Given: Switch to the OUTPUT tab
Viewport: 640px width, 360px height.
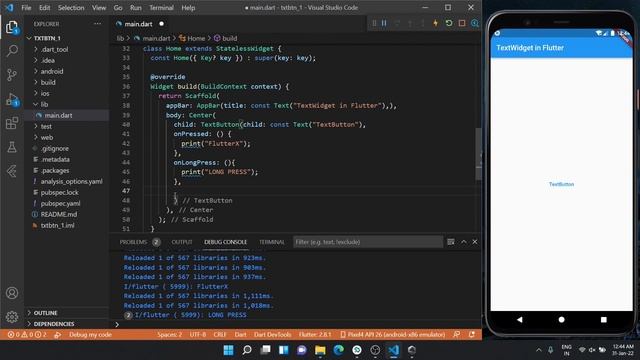Looking at the screenshot, I should click(x=182, y=242).
